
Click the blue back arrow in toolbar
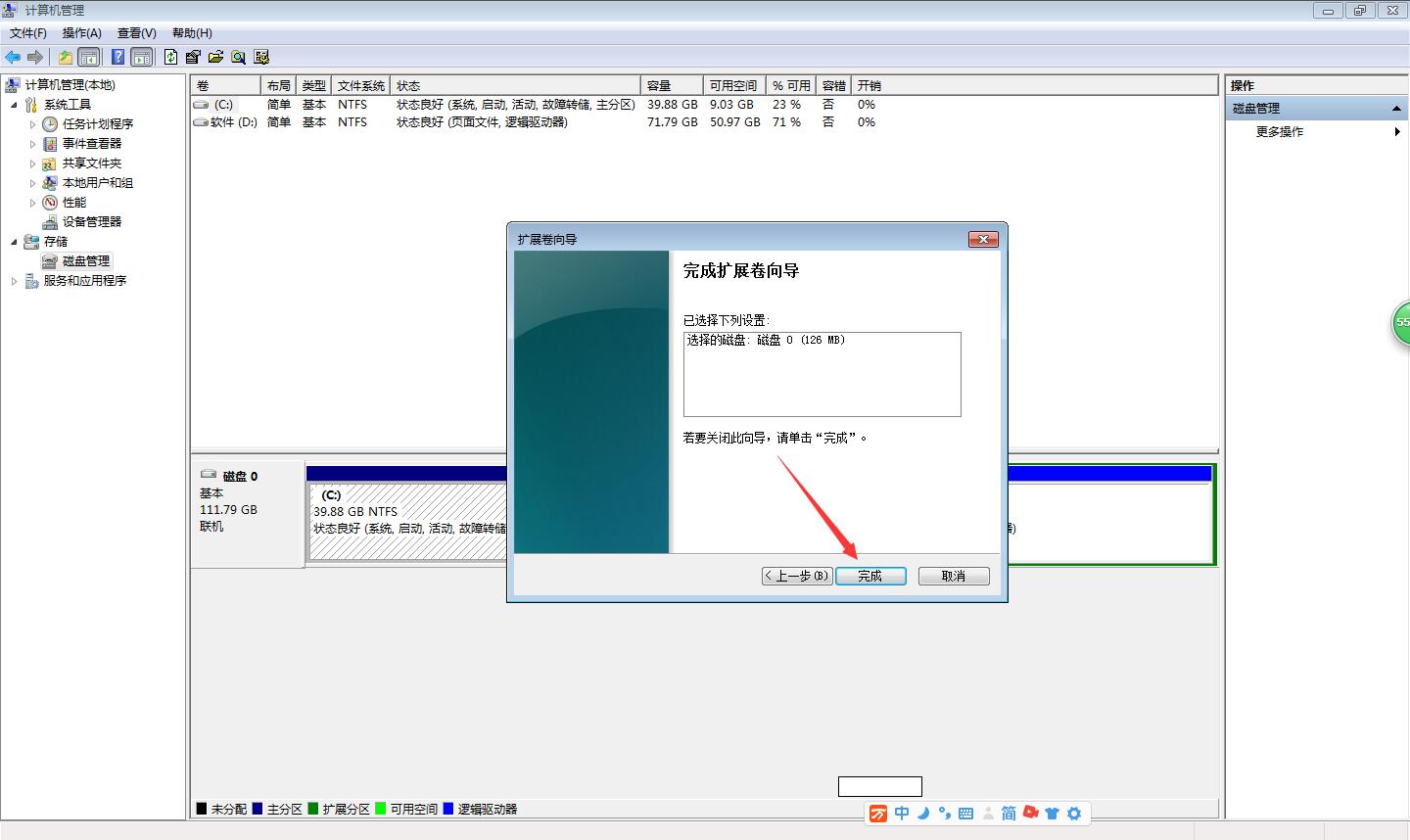pos(13,57)
